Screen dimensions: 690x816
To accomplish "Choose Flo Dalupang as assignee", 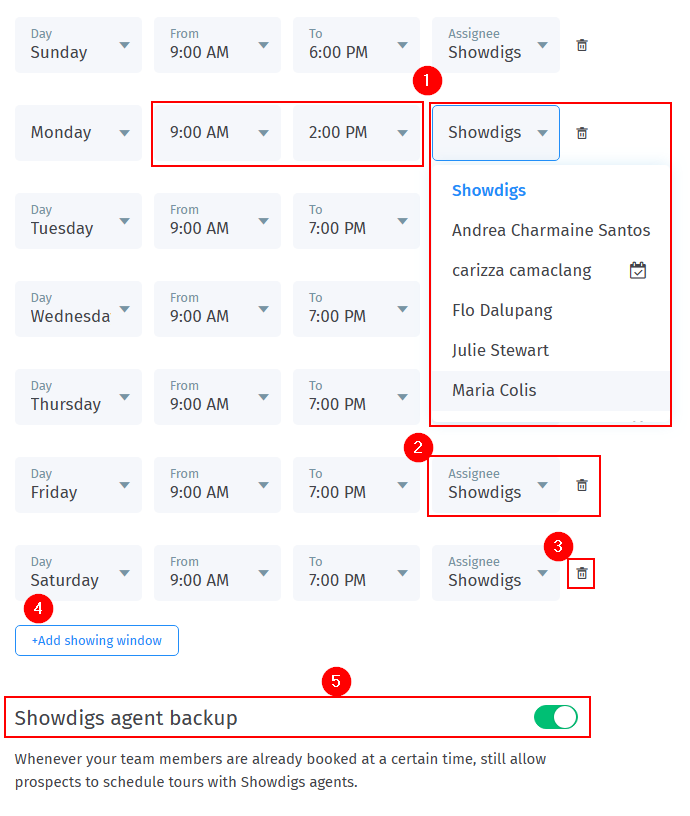I will point(502,310).
